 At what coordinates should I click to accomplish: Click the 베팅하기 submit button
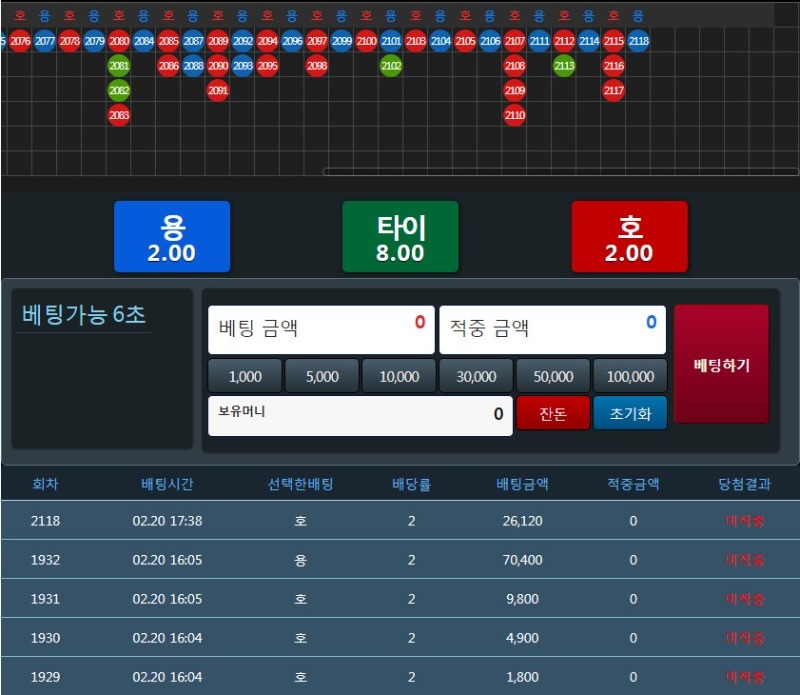[721, 364]
